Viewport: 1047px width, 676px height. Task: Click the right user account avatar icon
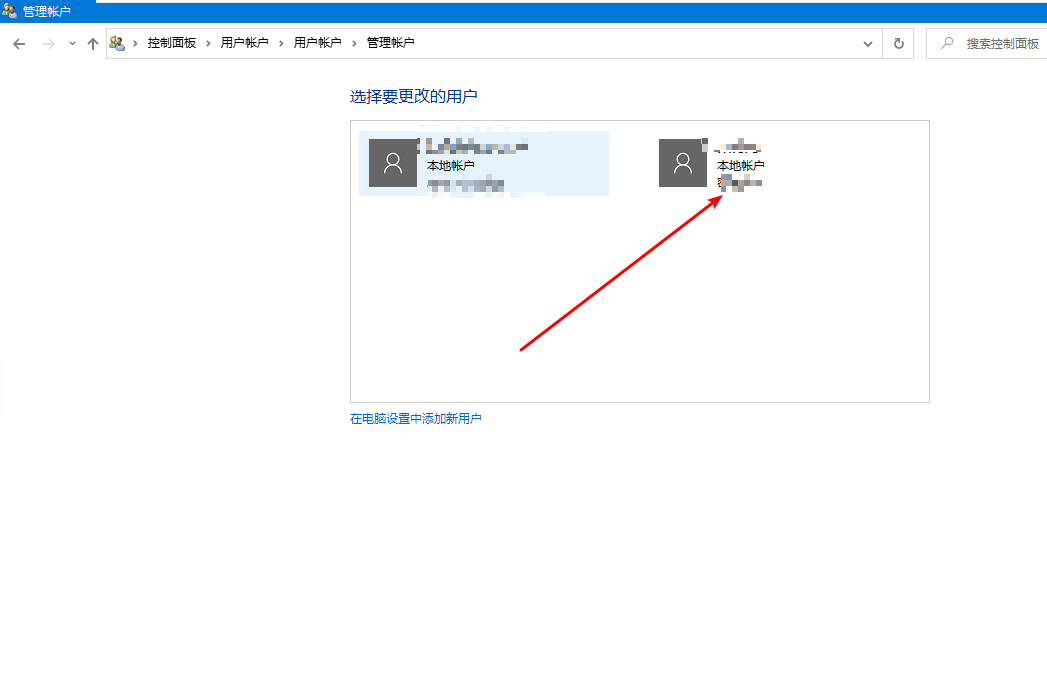[x=683, y=163]
